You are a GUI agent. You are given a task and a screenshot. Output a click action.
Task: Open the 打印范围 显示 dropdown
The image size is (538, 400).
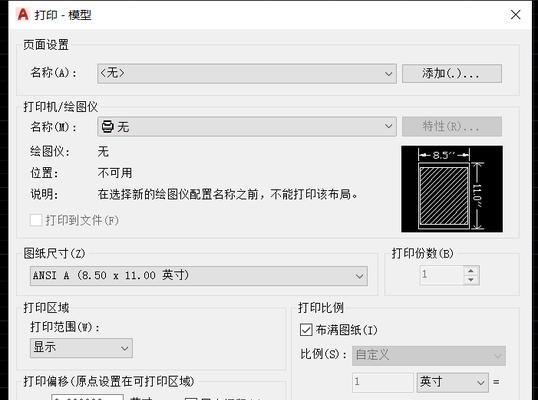81,348
